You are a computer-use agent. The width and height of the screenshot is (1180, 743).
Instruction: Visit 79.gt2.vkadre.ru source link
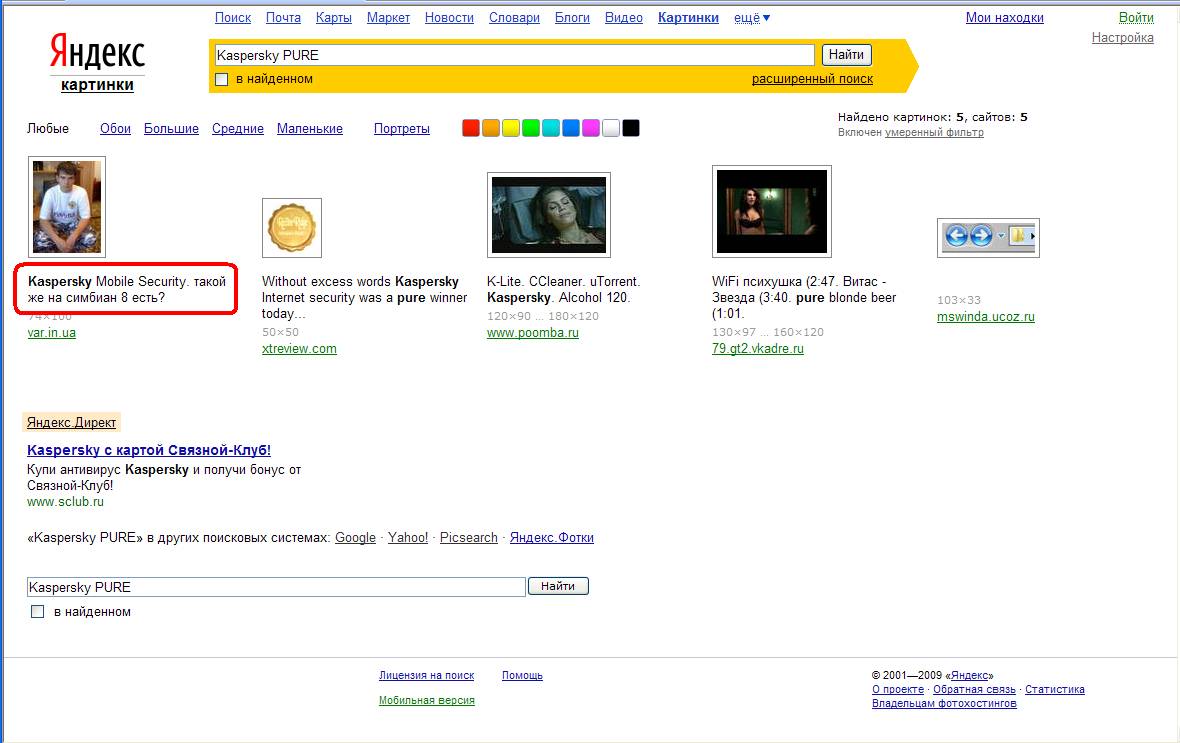click(x=758, y=349)
